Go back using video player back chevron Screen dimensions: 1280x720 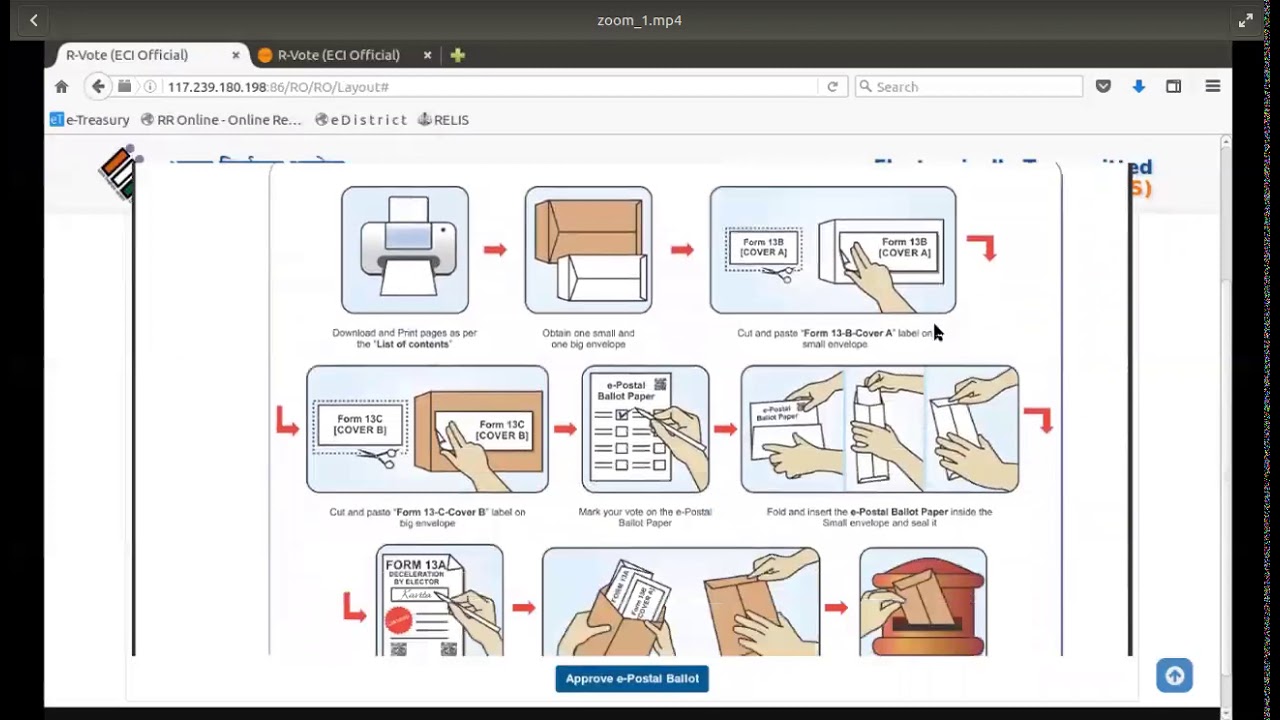click(34, 20)
